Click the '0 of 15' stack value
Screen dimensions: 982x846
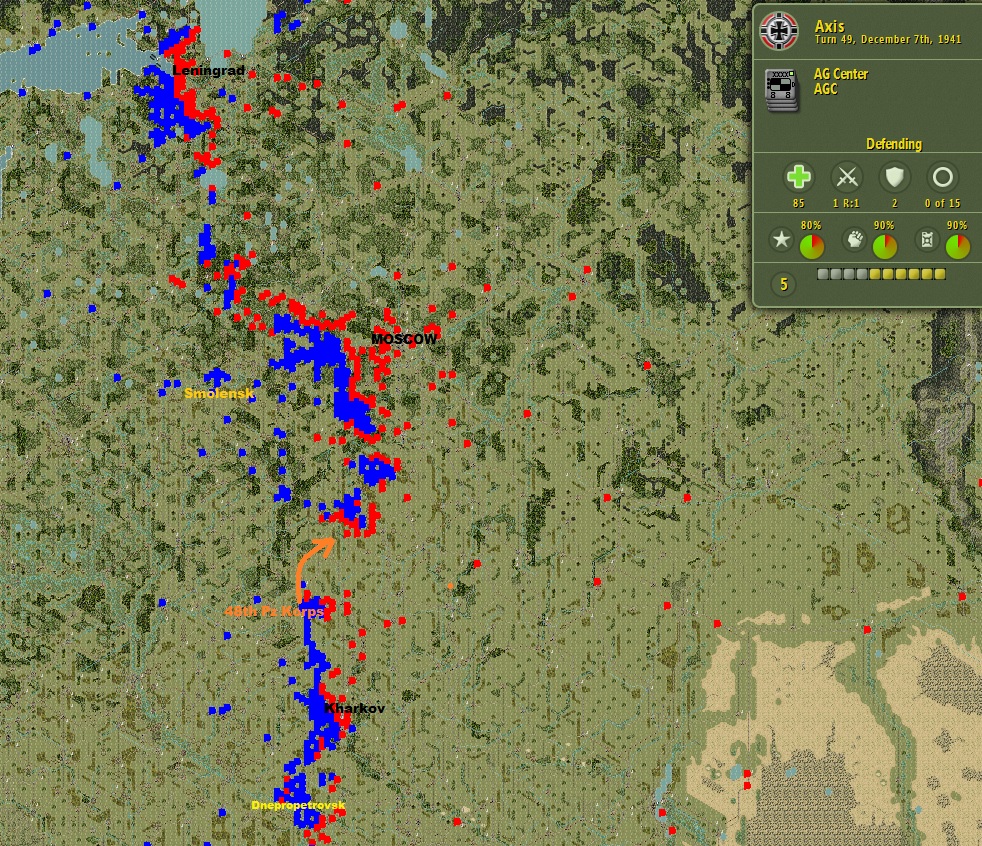point(943,203)
